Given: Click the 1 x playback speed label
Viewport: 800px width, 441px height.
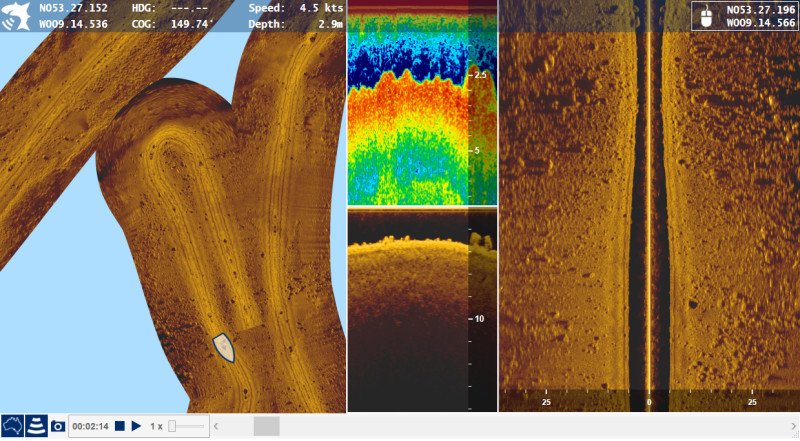Looking at the screenshot, I should (x=156, y=426).
